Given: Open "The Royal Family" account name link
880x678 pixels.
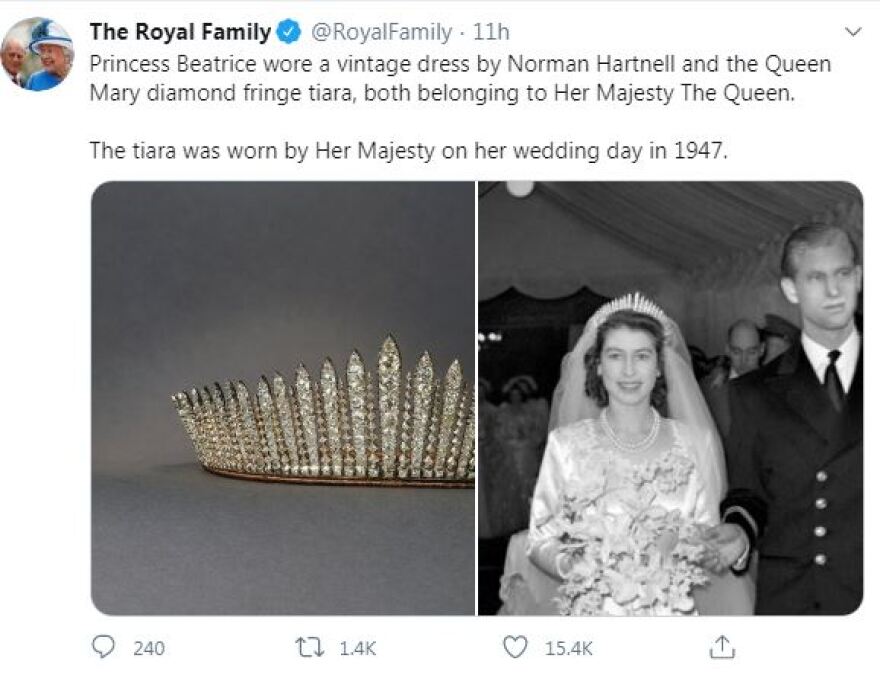Looking at the screenshot, I should pos(180,33).
